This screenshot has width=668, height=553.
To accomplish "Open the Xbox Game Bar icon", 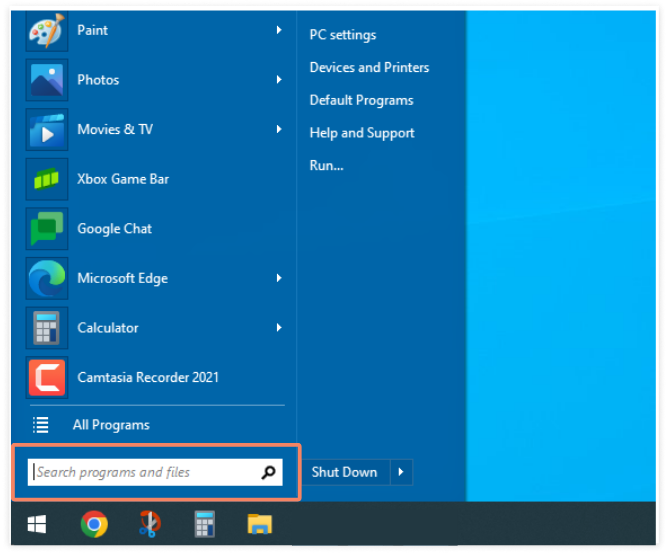I will tap(47, 179).
